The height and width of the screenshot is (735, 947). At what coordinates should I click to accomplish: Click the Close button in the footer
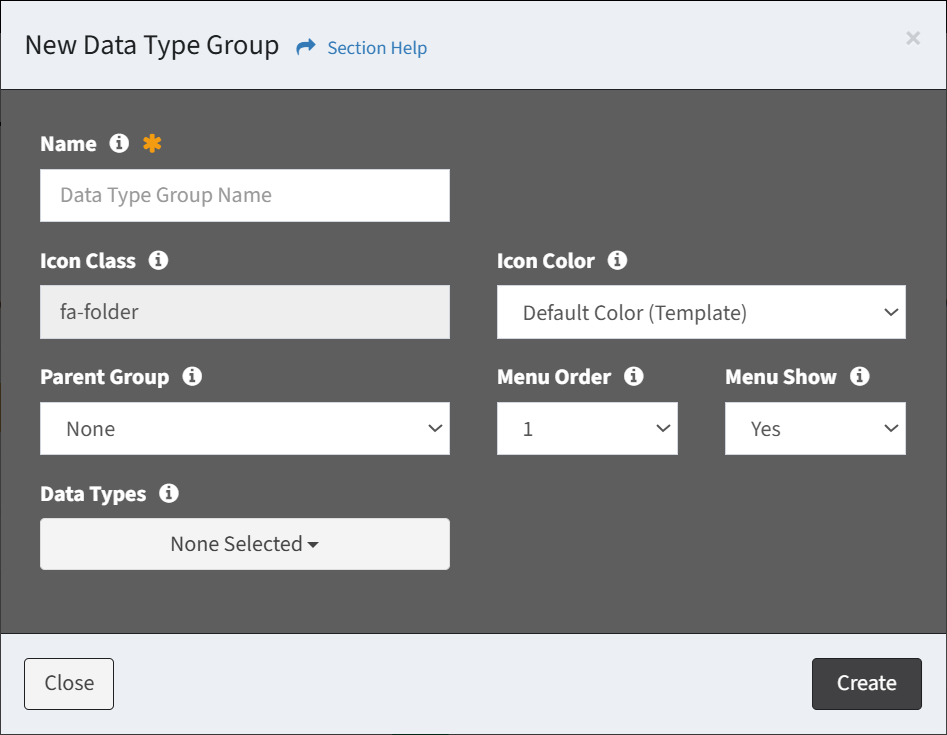tap(69, 684)
